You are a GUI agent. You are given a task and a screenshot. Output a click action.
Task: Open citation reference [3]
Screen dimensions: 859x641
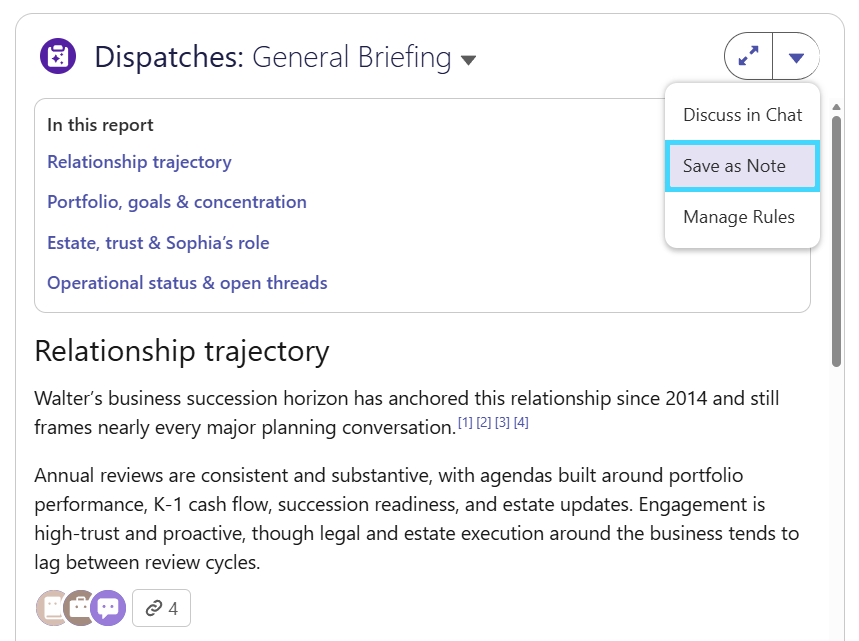pos(502,422)
